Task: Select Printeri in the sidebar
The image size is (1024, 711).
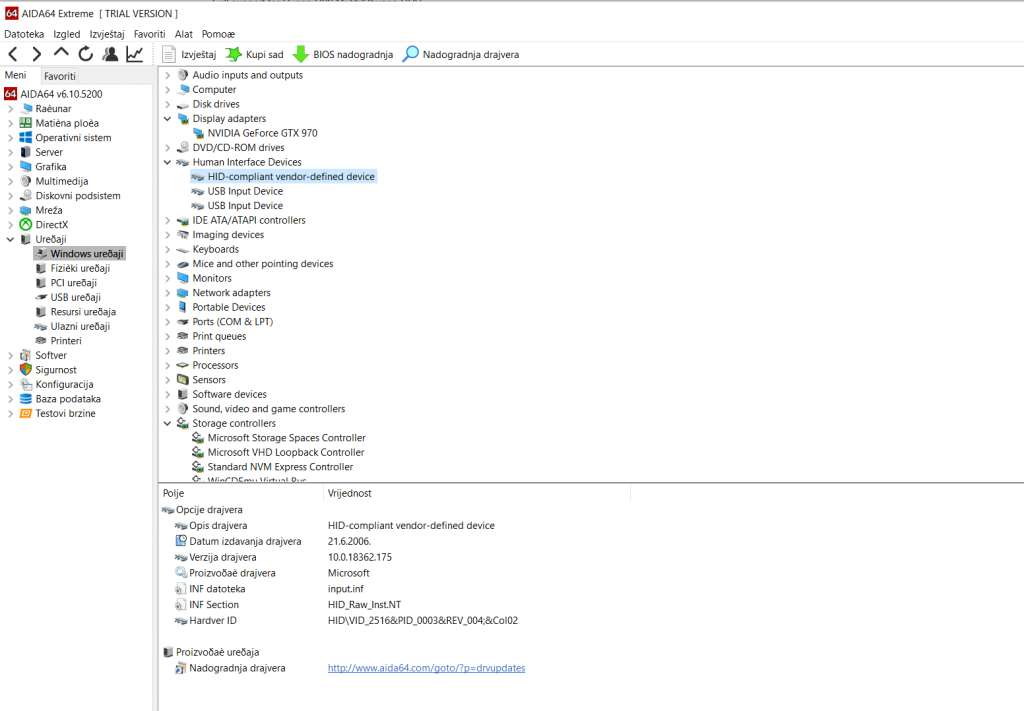Action: point(58,341)
